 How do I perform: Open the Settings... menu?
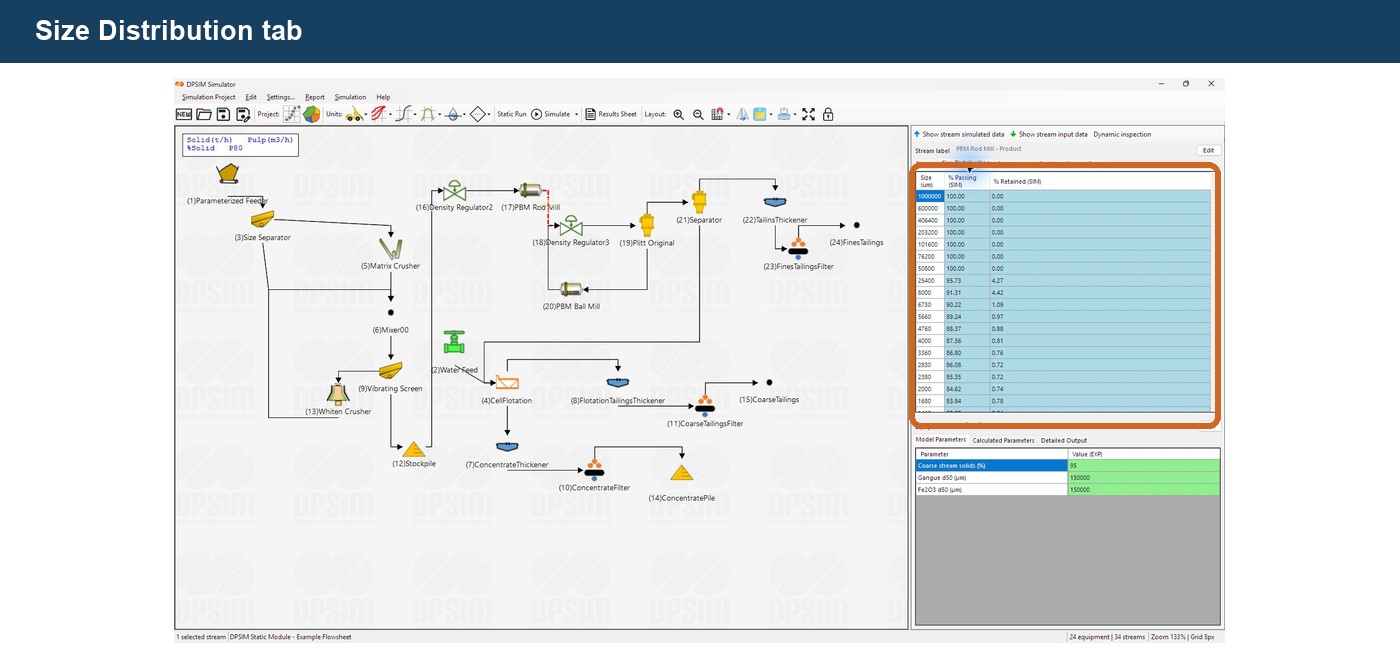tap(281, 97)
